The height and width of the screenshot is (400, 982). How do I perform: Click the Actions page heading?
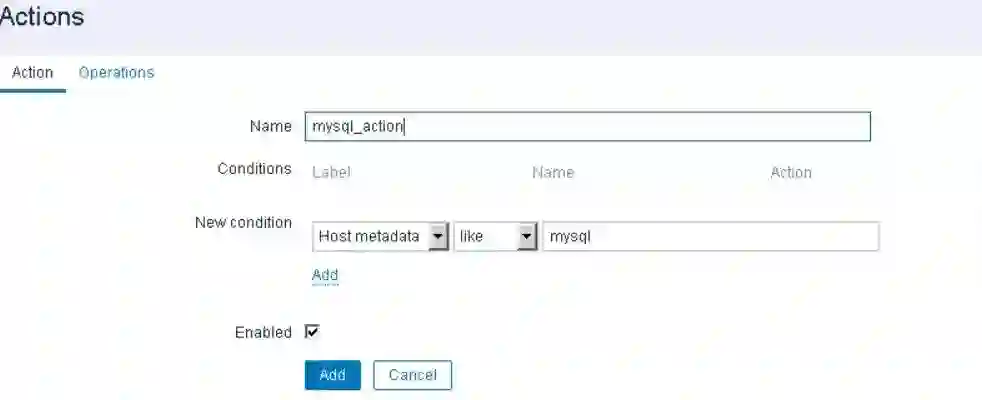42,17
